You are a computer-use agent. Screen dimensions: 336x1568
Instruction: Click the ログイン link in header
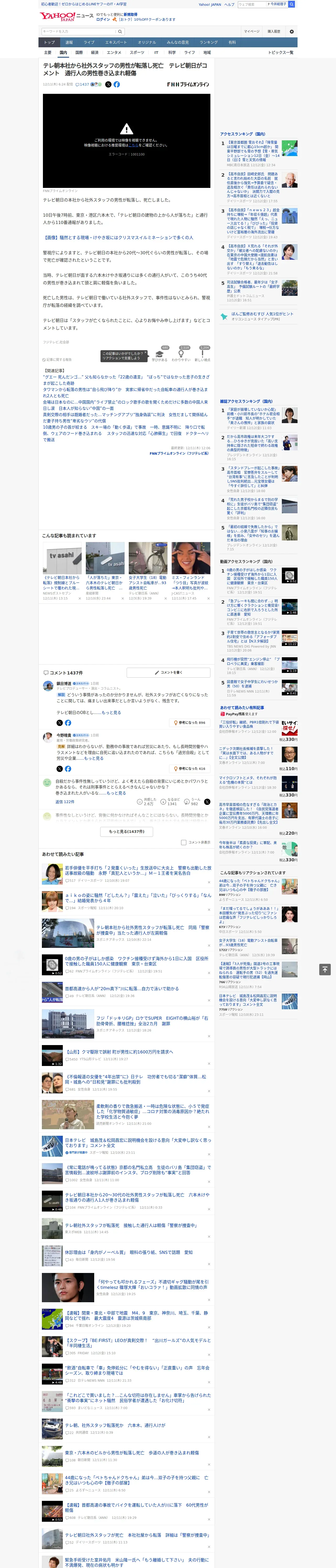tap(103, 20)
